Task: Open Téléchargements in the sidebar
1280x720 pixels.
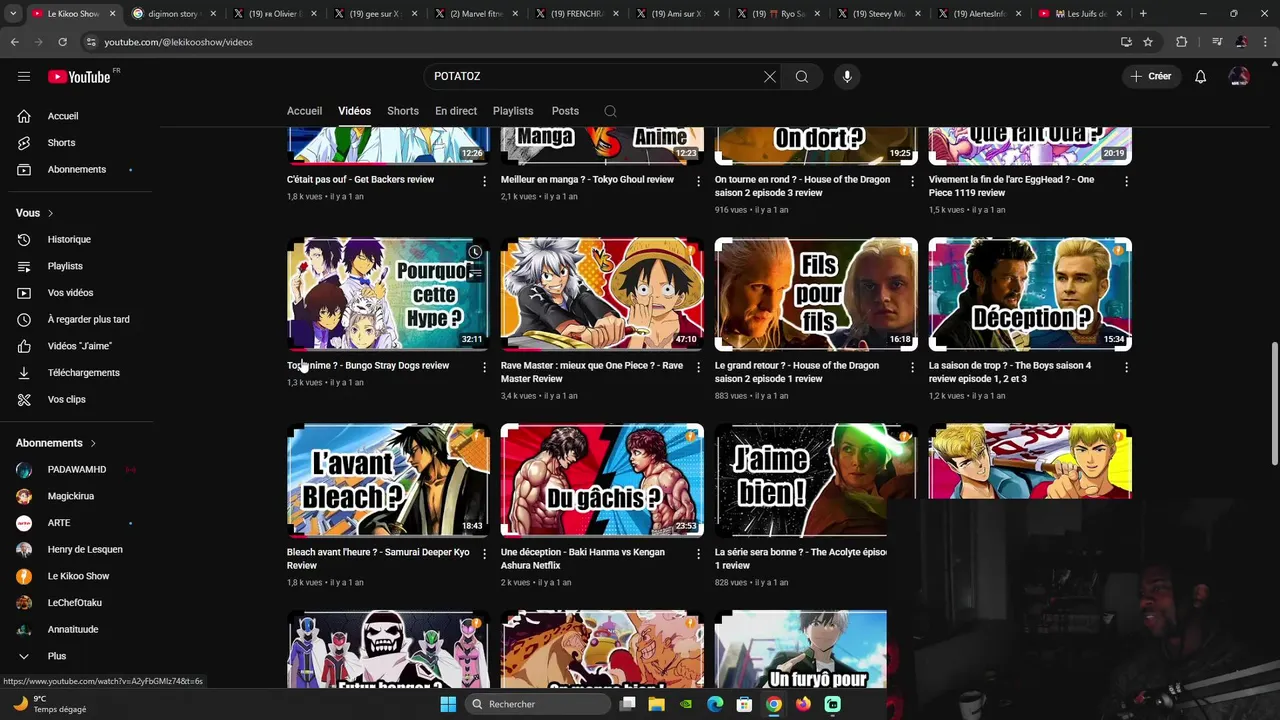Action: point(79,373)
